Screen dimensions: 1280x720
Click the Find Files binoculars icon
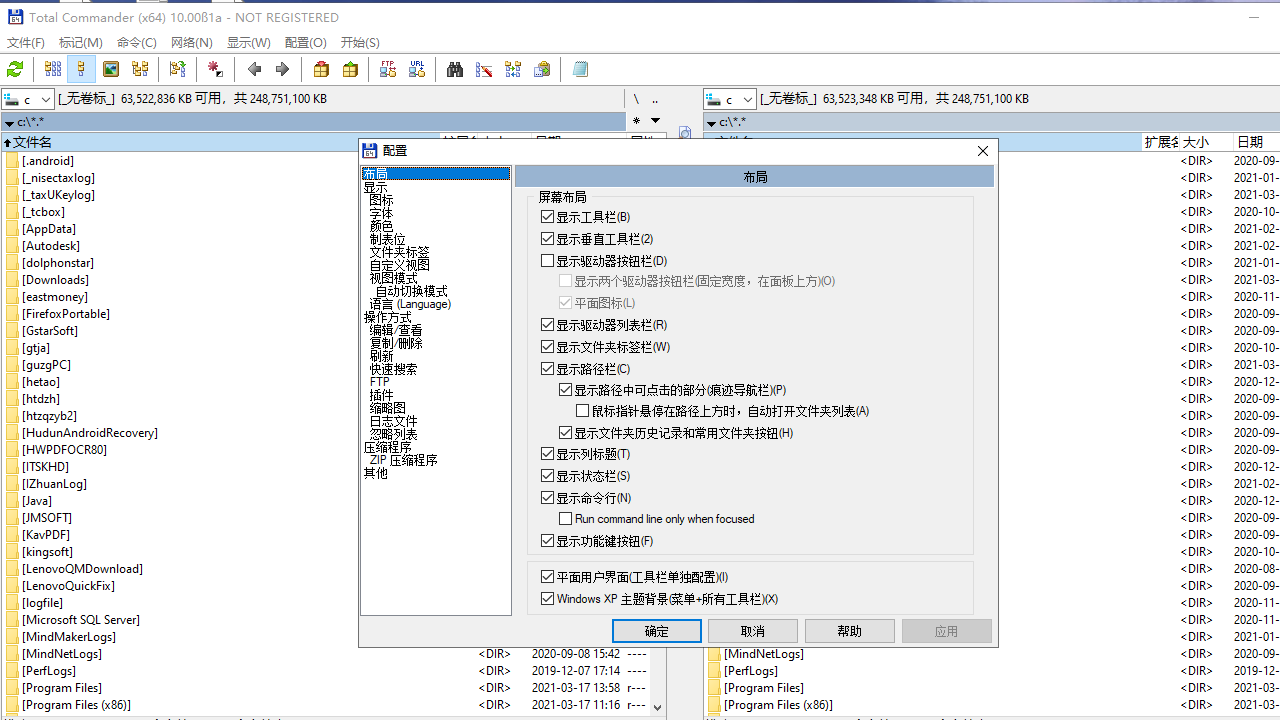[x=454, y=69]
